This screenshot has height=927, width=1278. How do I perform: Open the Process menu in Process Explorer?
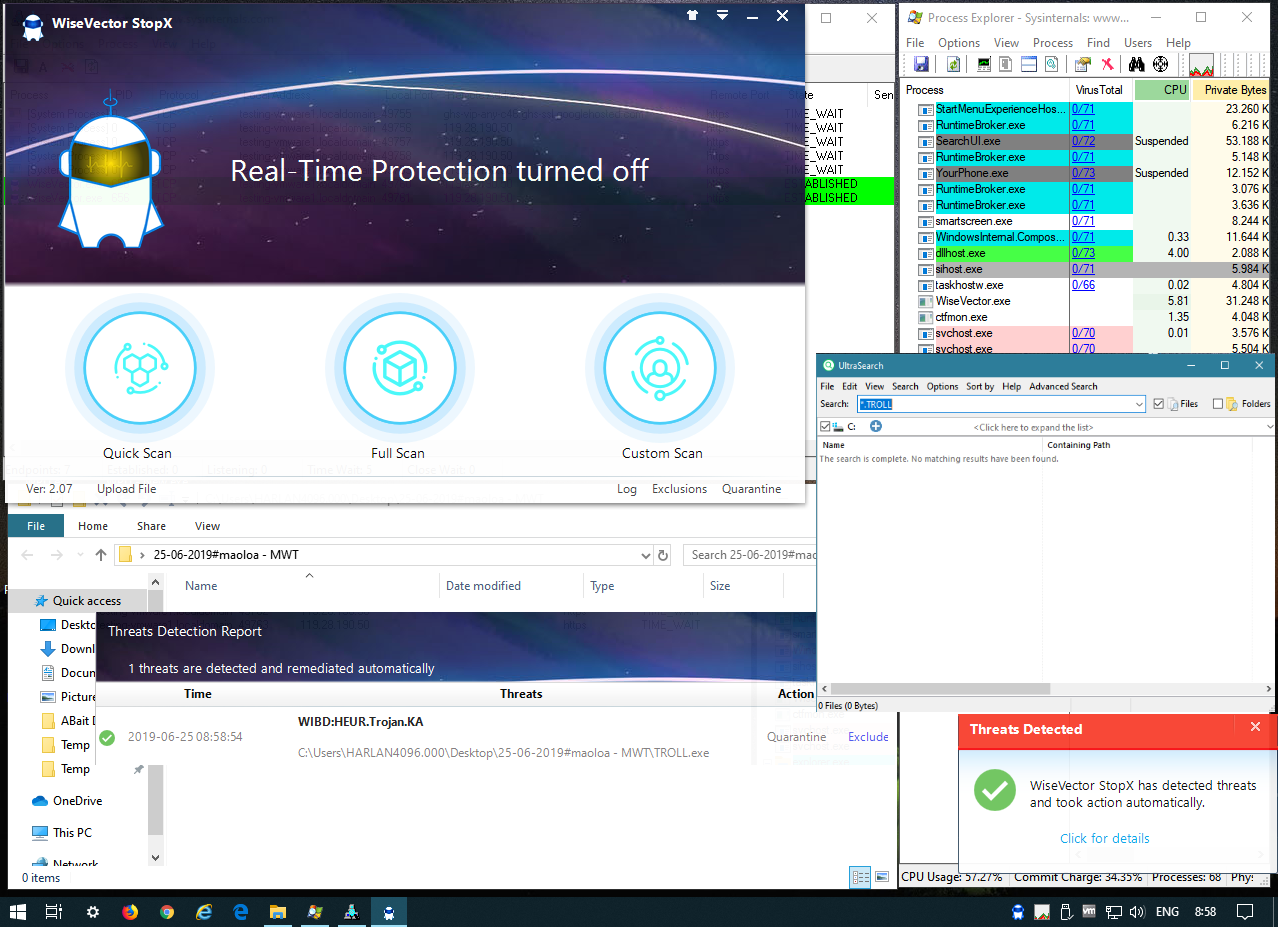click(1052, 43)
